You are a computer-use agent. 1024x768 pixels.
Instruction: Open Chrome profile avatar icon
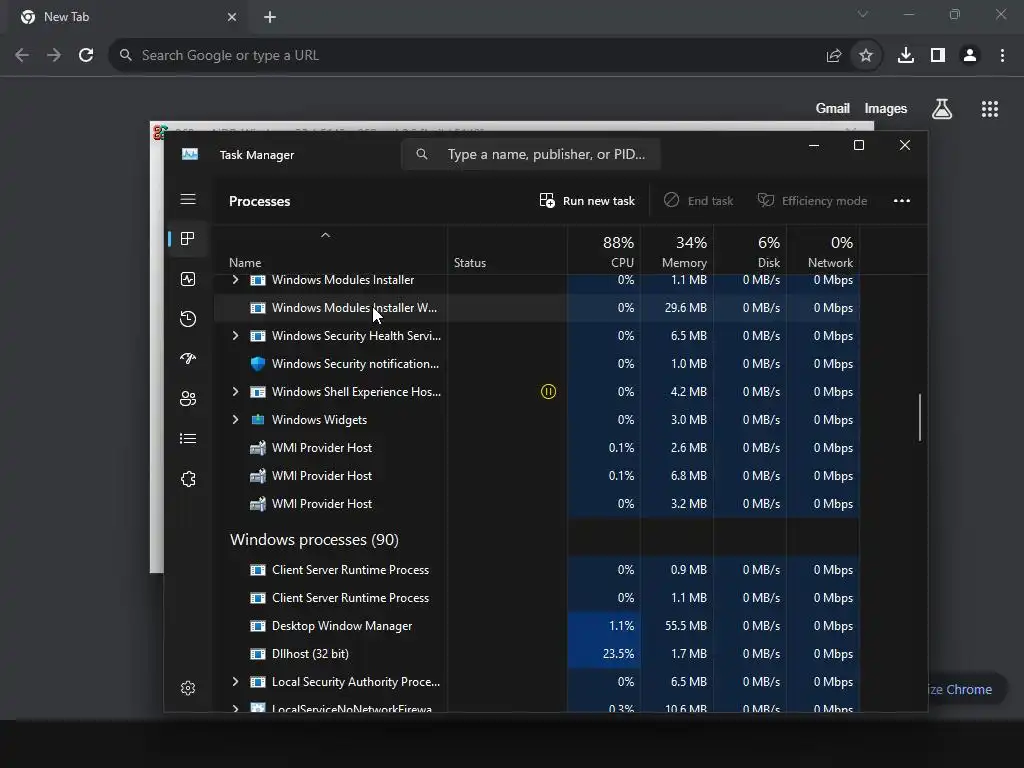pyautogui.click(x=970, y=56)
